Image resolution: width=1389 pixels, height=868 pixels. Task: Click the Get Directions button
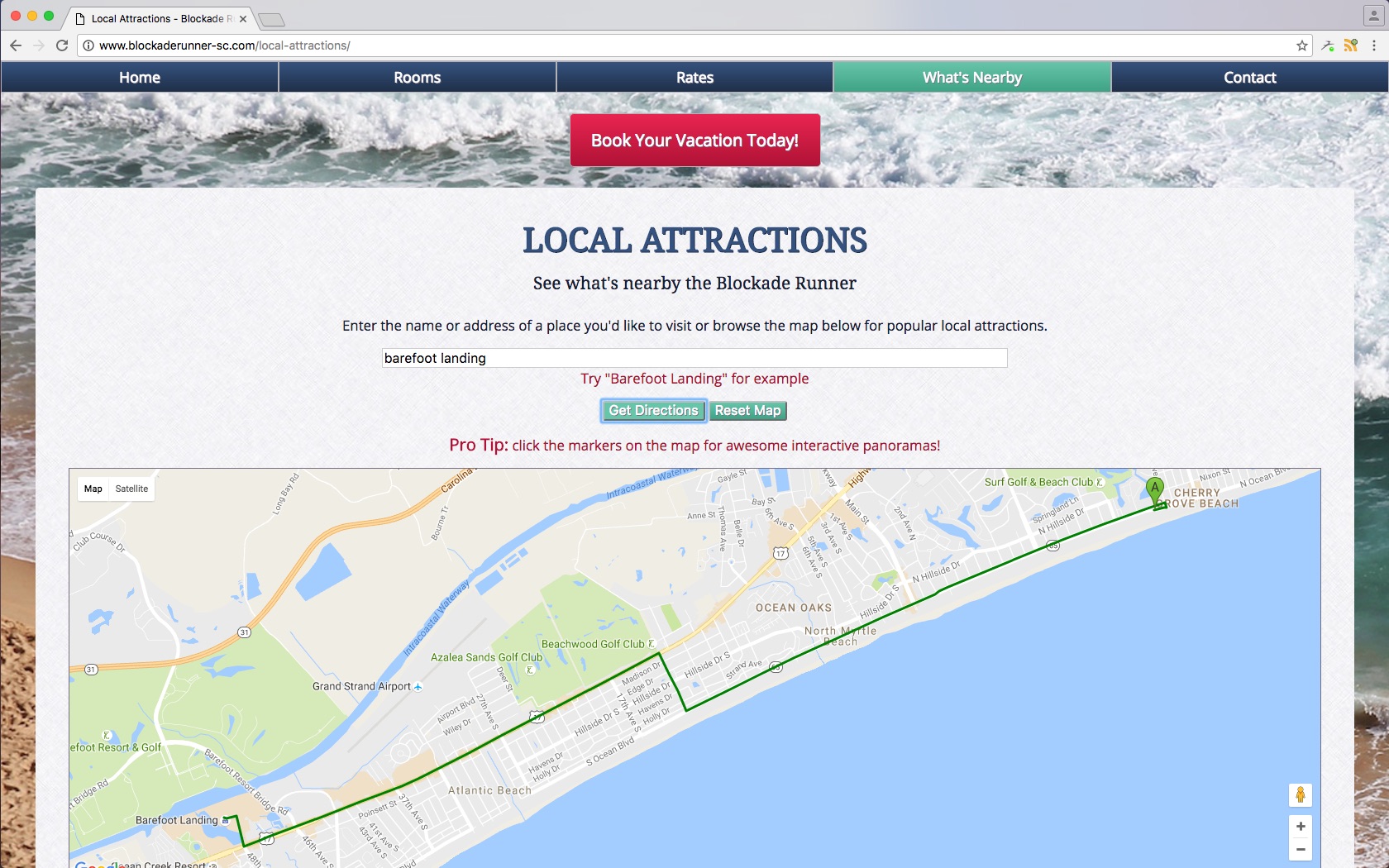(653, 411)
